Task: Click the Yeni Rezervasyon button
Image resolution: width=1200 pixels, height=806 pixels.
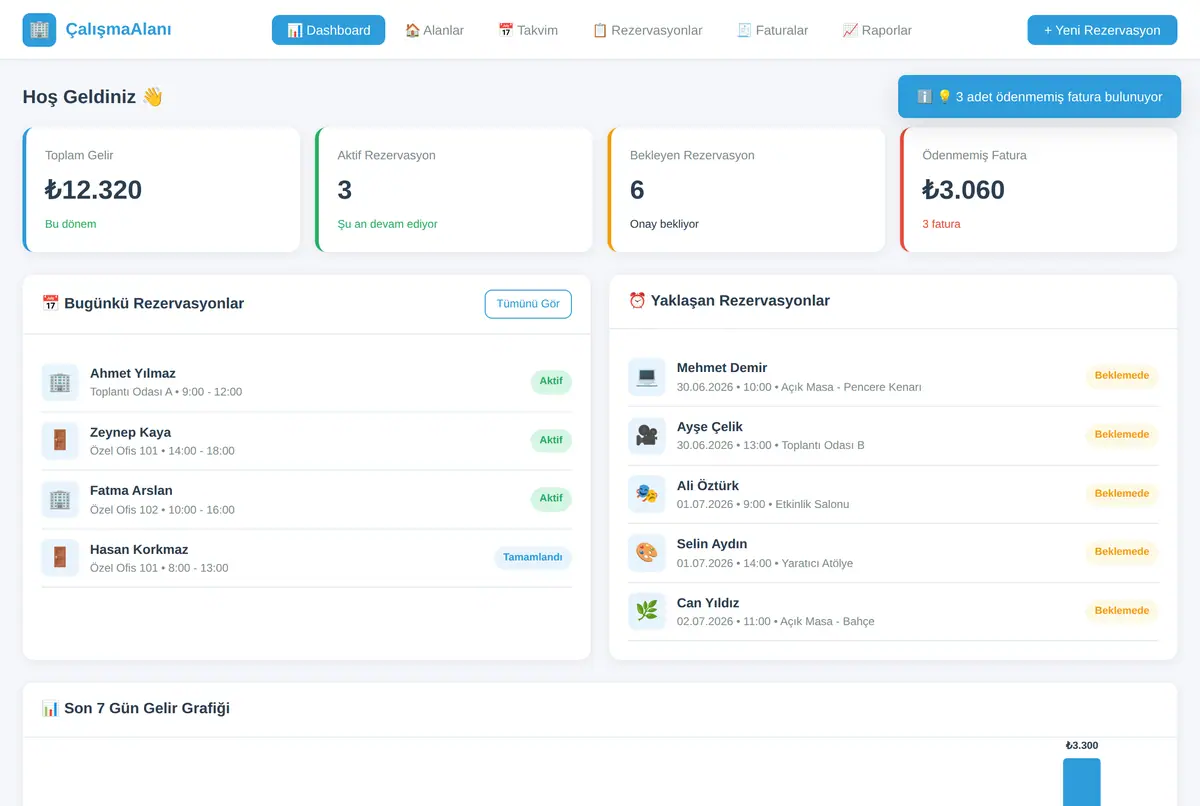Action: [x=1102, y=30]
